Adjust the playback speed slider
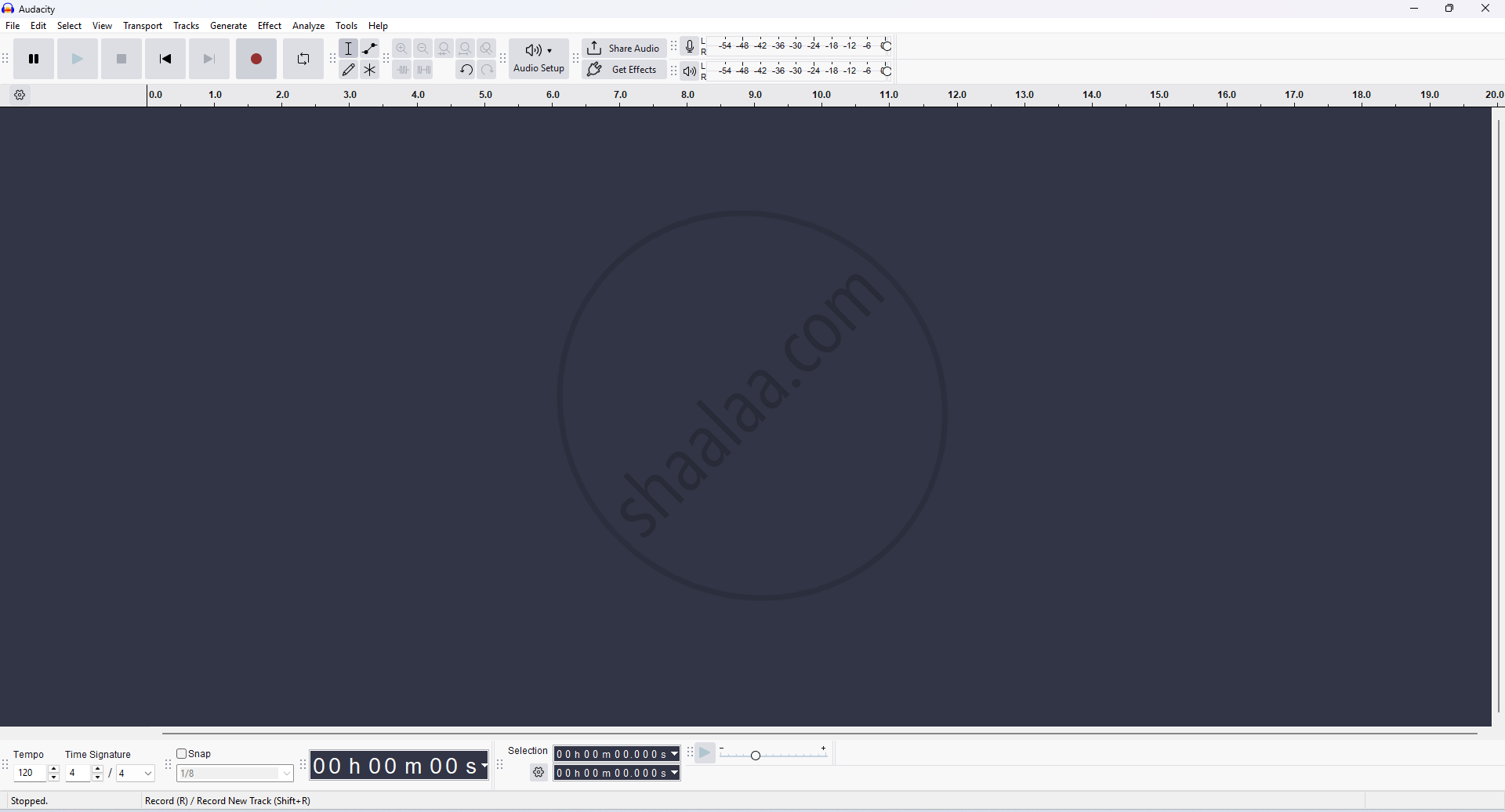The height and width of the screenshot is (812, 1505). 756,755
